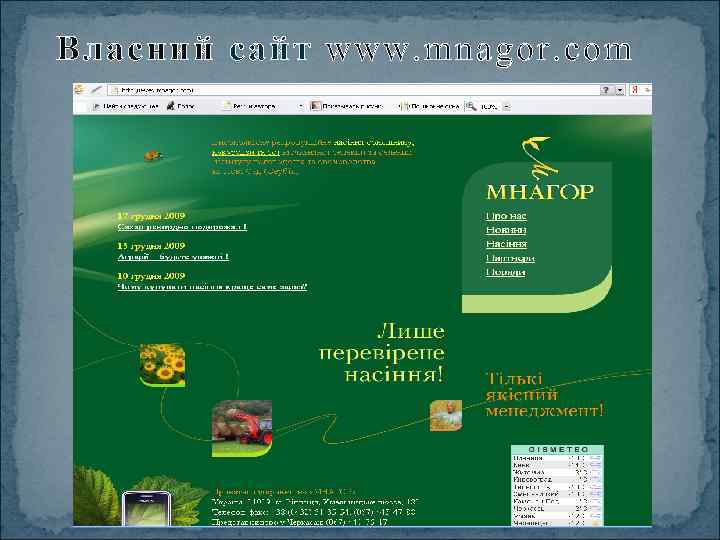Image resolution: width=720 pixels, height=540 pixels.
Task: Click the first bookmark's arrow icon in bookmarks bar
Action: (x=96, y=107)
